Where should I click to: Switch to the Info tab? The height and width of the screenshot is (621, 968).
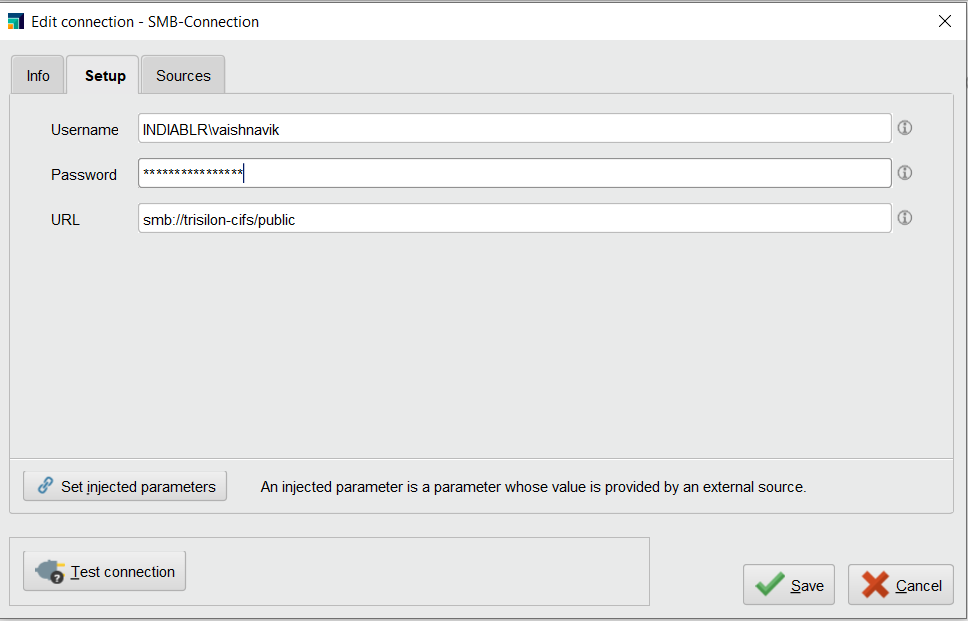(x=37, y=74)
